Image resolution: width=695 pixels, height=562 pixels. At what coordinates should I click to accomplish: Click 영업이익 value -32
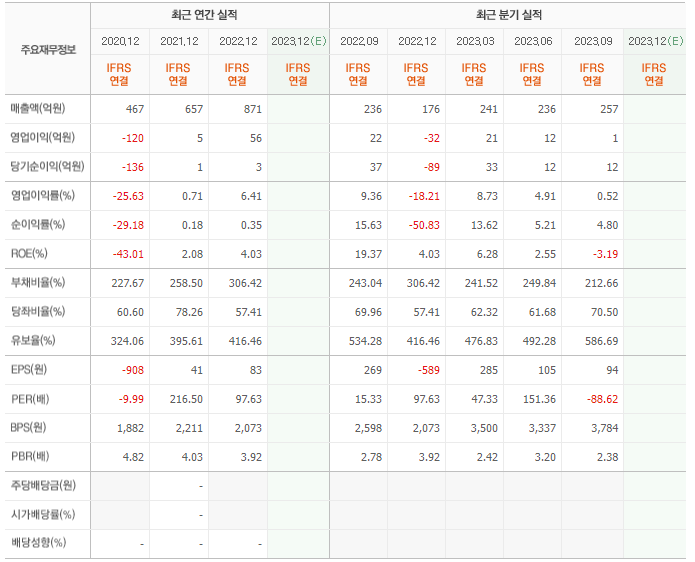coord(432,138)
